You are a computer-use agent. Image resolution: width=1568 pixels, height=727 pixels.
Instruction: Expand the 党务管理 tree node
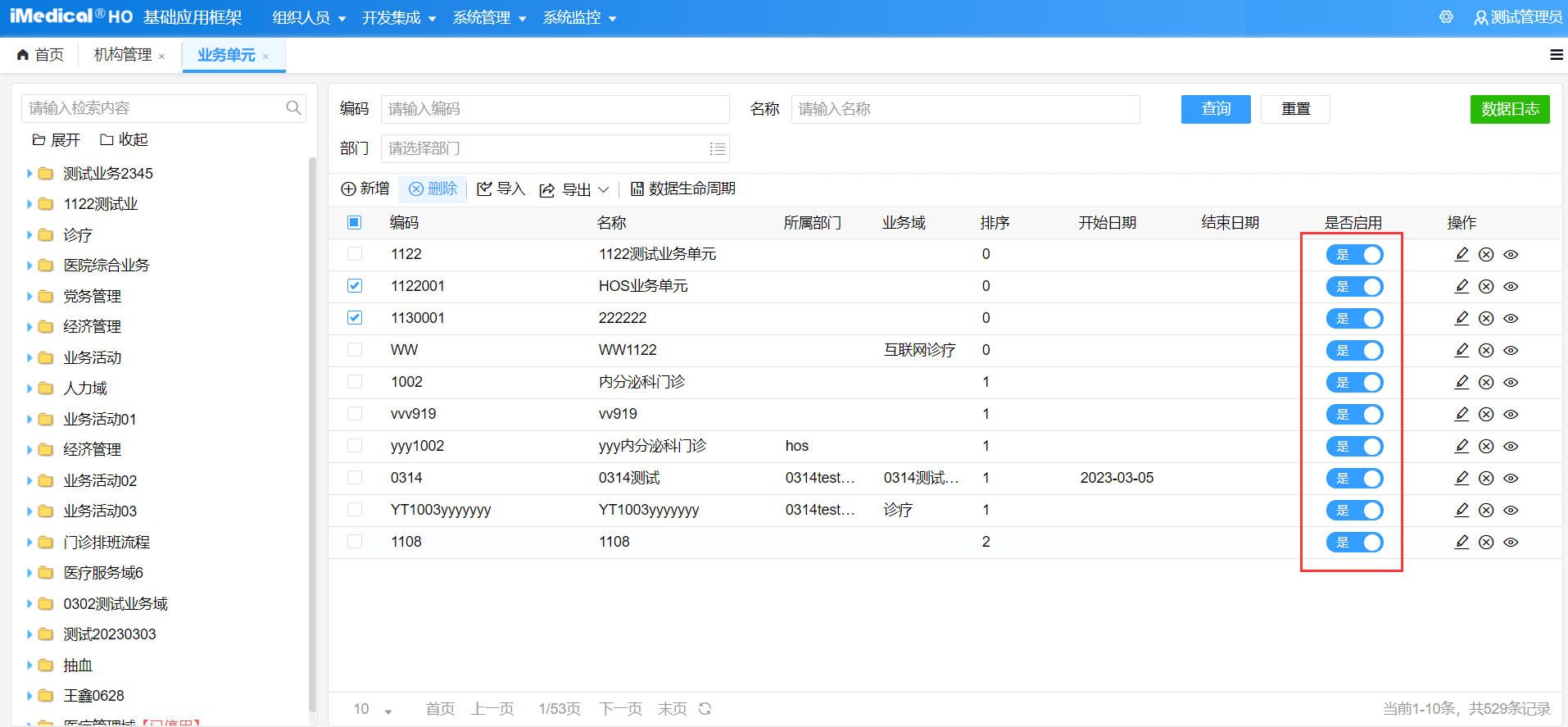pos(29,297)
